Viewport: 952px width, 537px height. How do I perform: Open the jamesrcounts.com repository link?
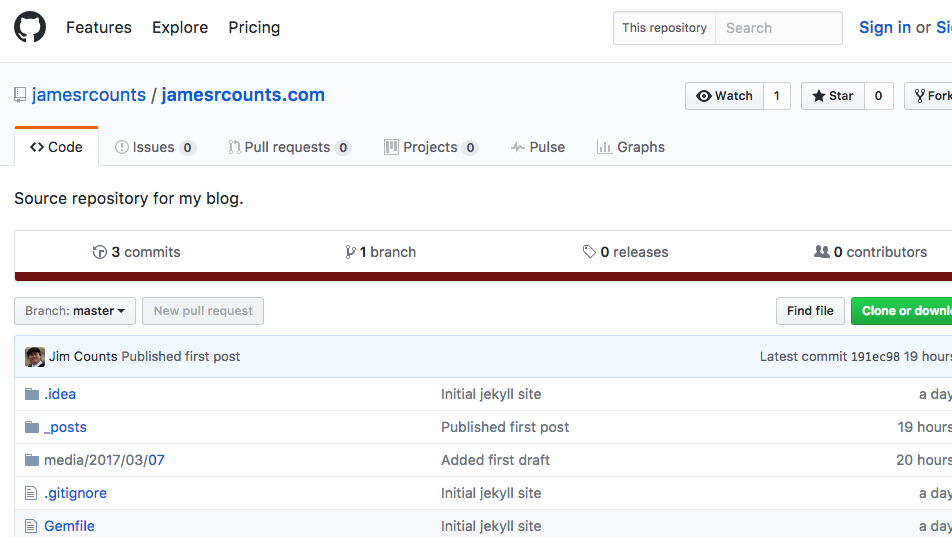coord(243,95)
